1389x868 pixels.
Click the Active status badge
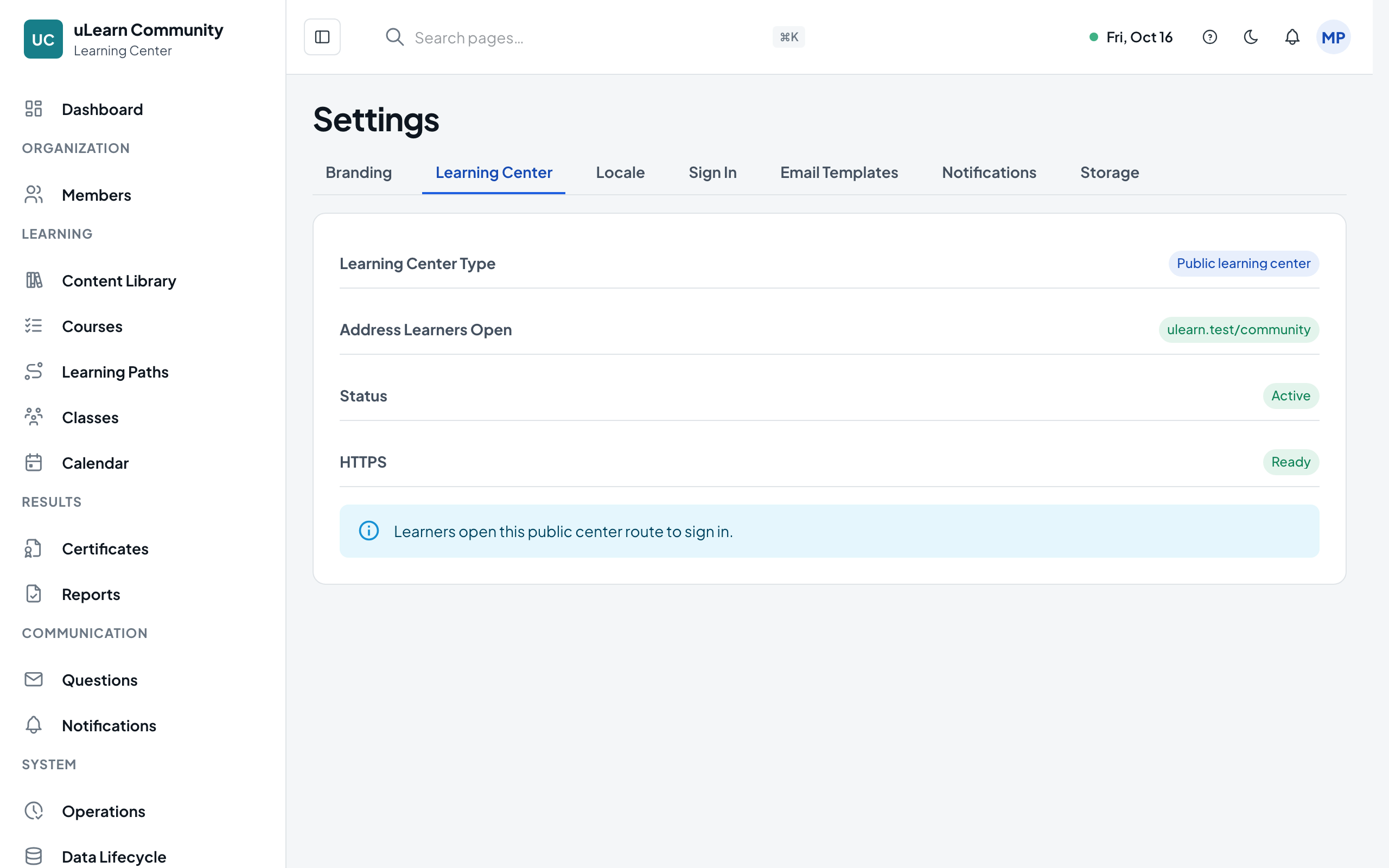tap(1290, 396)
